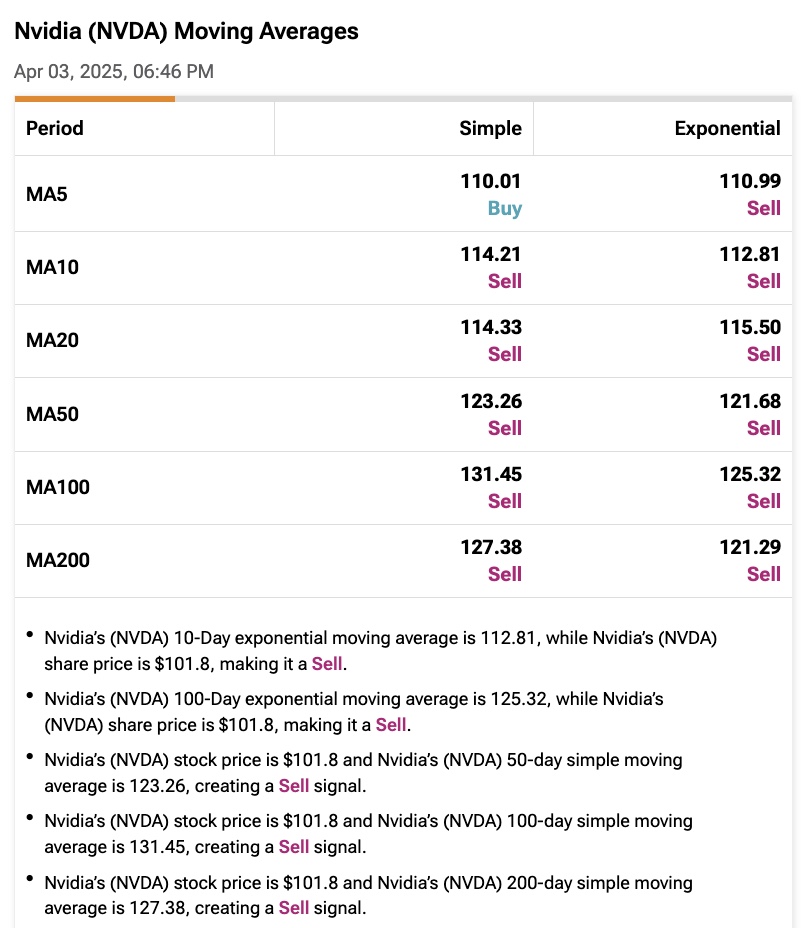
Task: Click the MA100 simple value 131.45
Action: (490, 474)
